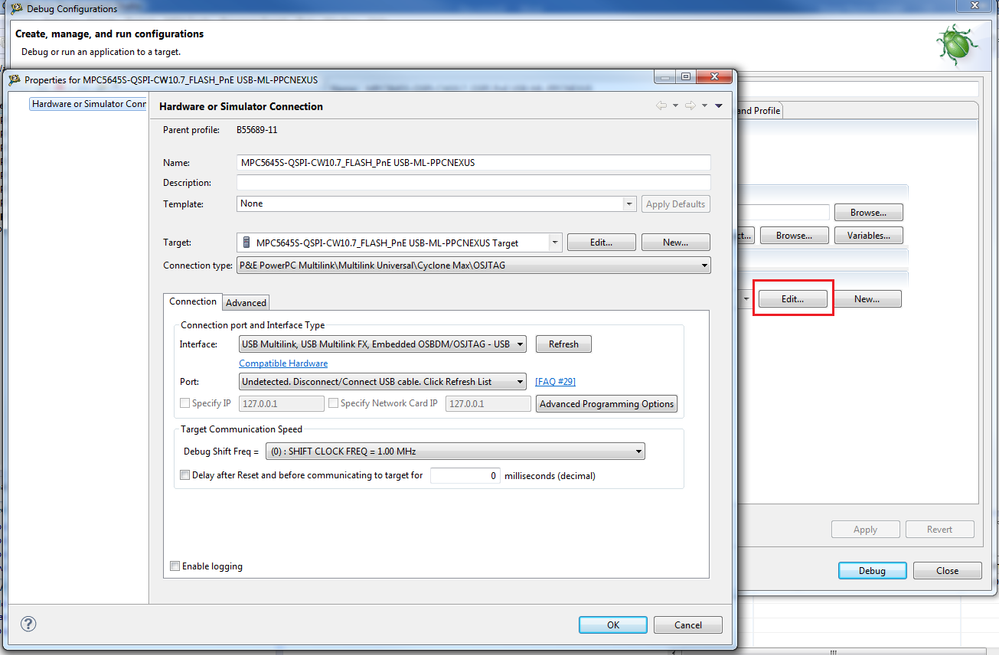Screen dimensions: 999x655
Task: Click the green bug icon in Debug Configurations
Action: coord(956,45)
